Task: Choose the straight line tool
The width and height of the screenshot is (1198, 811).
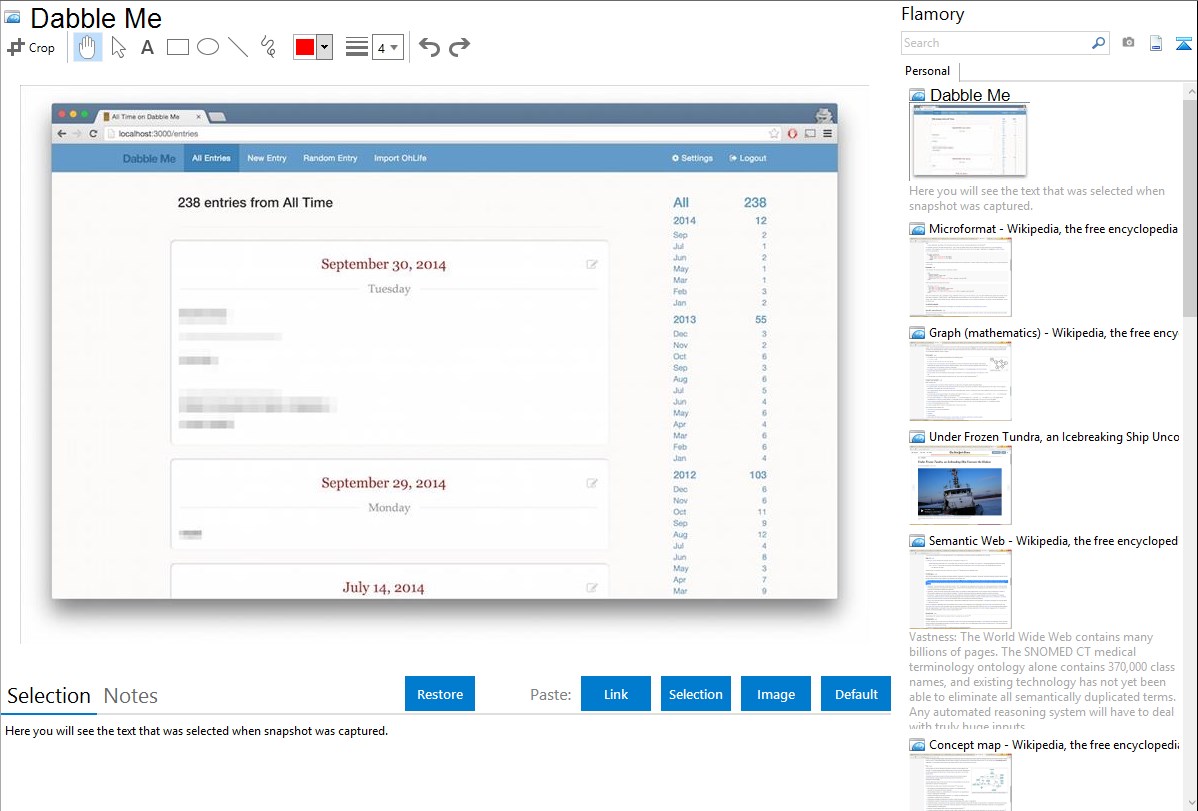Action: click(238, 47)
